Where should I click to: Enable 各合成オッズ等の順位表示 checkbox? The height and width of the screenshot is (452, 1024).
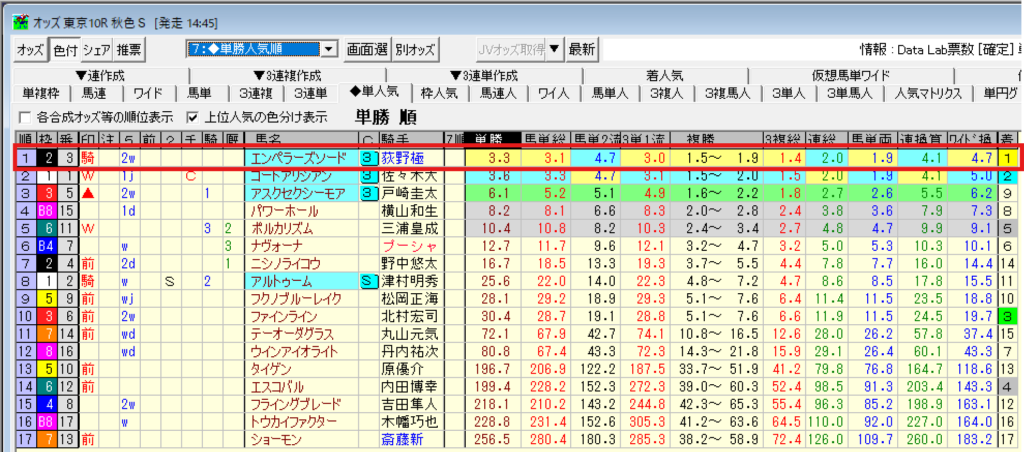(x=24, y=116)
